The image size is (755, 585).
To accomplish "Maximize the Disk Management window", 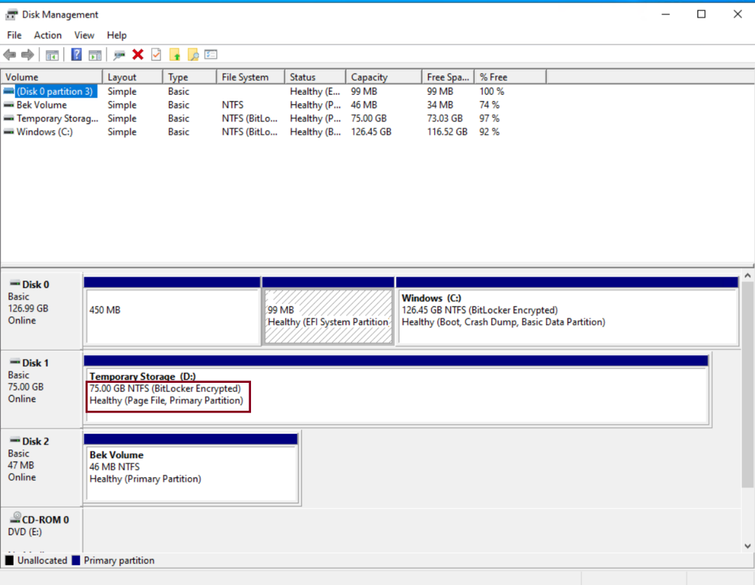I will point(702,14).
